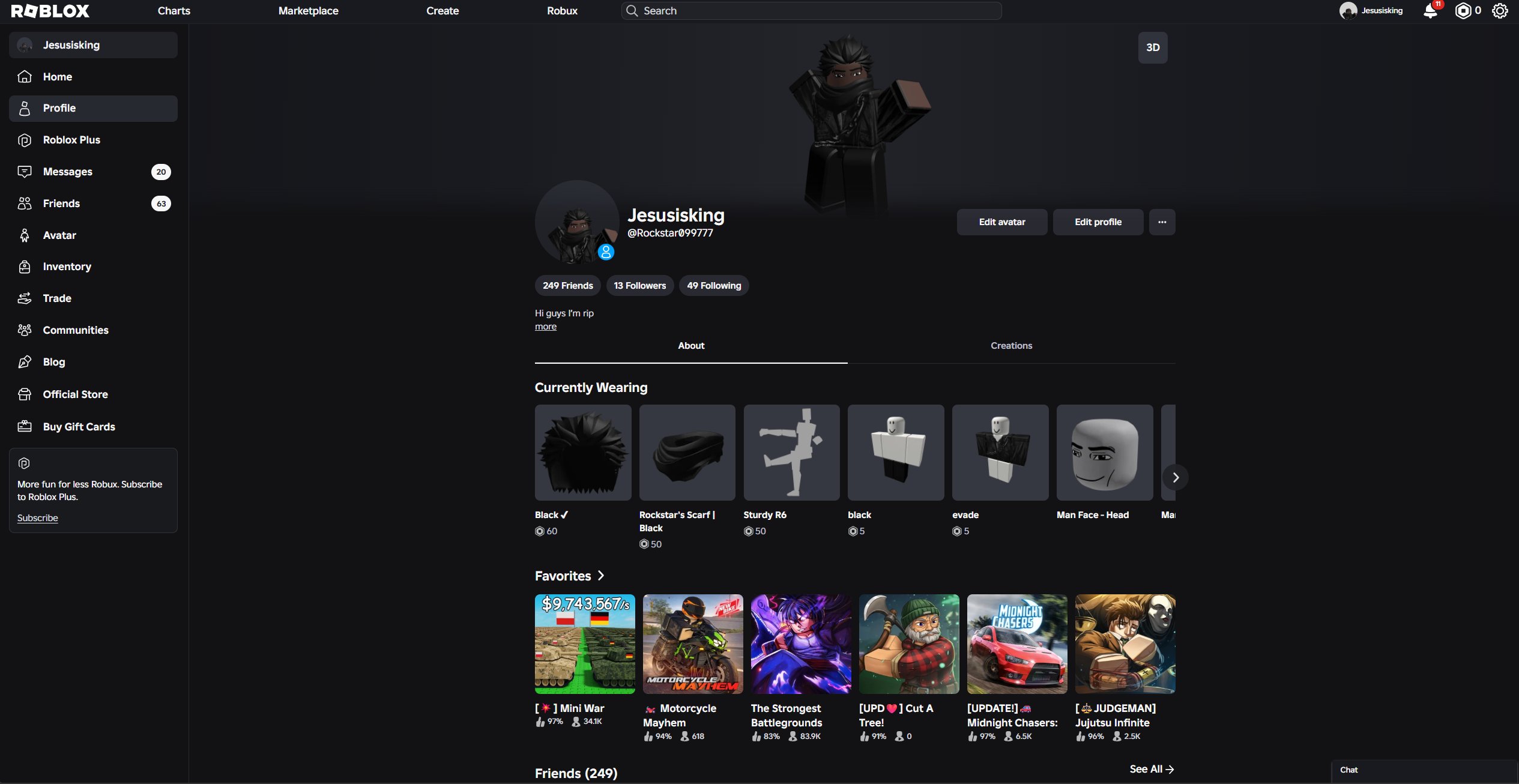The width and height of the screenshot is (1519, 784).
Task: Open the Mini War game thumbnail
Action: [x=585, y=644]
